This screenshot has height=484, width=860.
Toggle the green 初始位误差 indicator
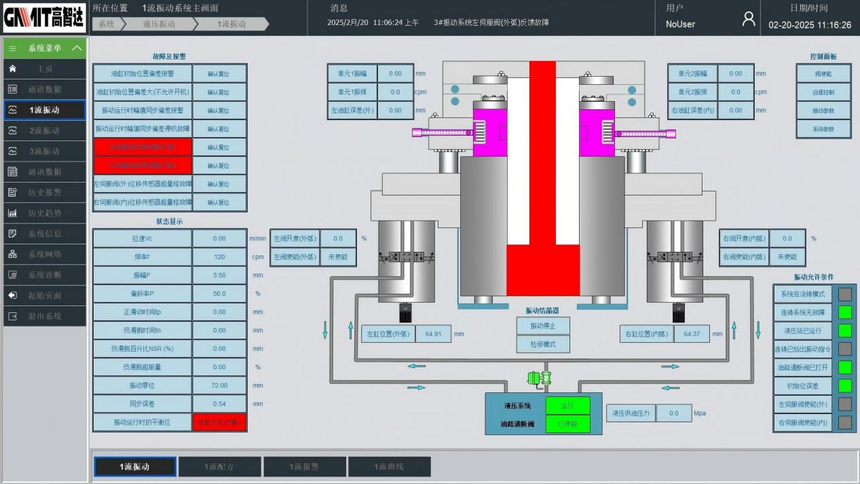[x=845, y=386]
